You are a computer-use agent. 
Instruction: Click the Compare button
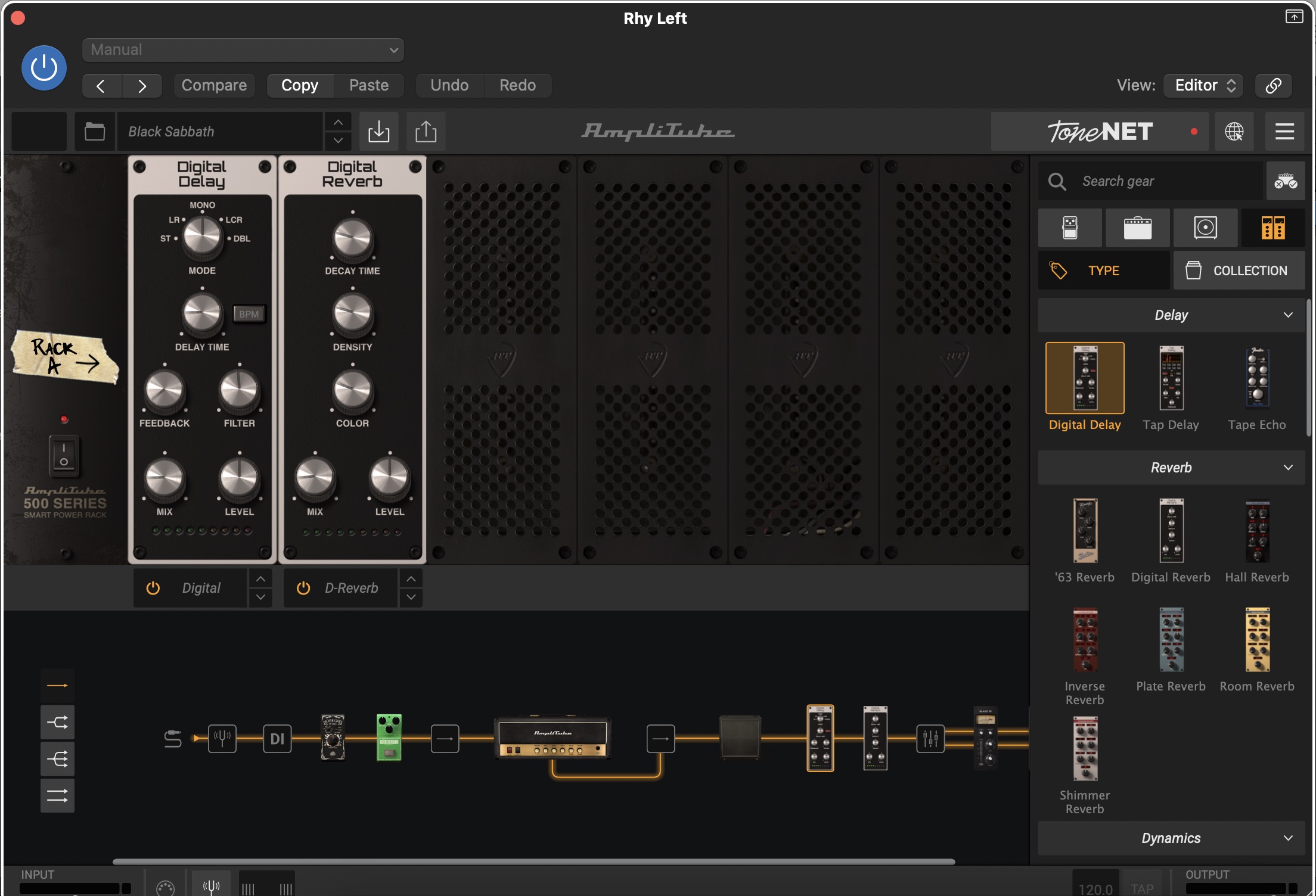214,85
